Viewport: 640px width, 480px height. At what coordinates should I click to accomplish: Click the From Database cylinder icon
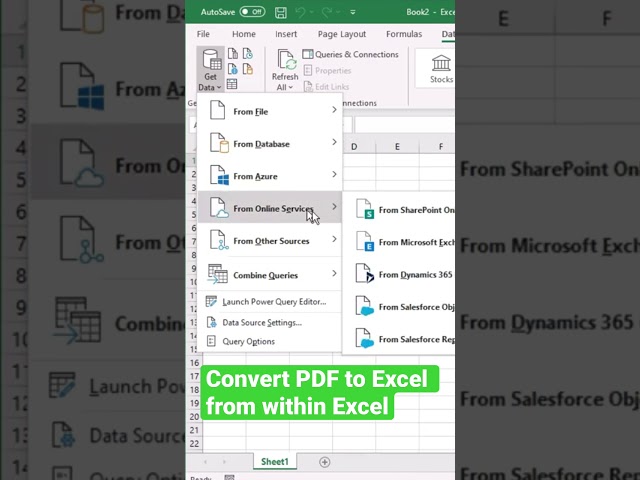point(219,142)
